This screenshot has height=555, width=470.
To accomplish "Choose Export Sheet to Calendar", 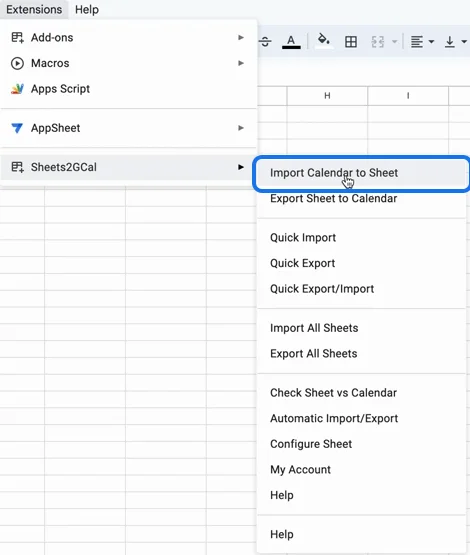I will pyautogui.click(x=361, y=199).
